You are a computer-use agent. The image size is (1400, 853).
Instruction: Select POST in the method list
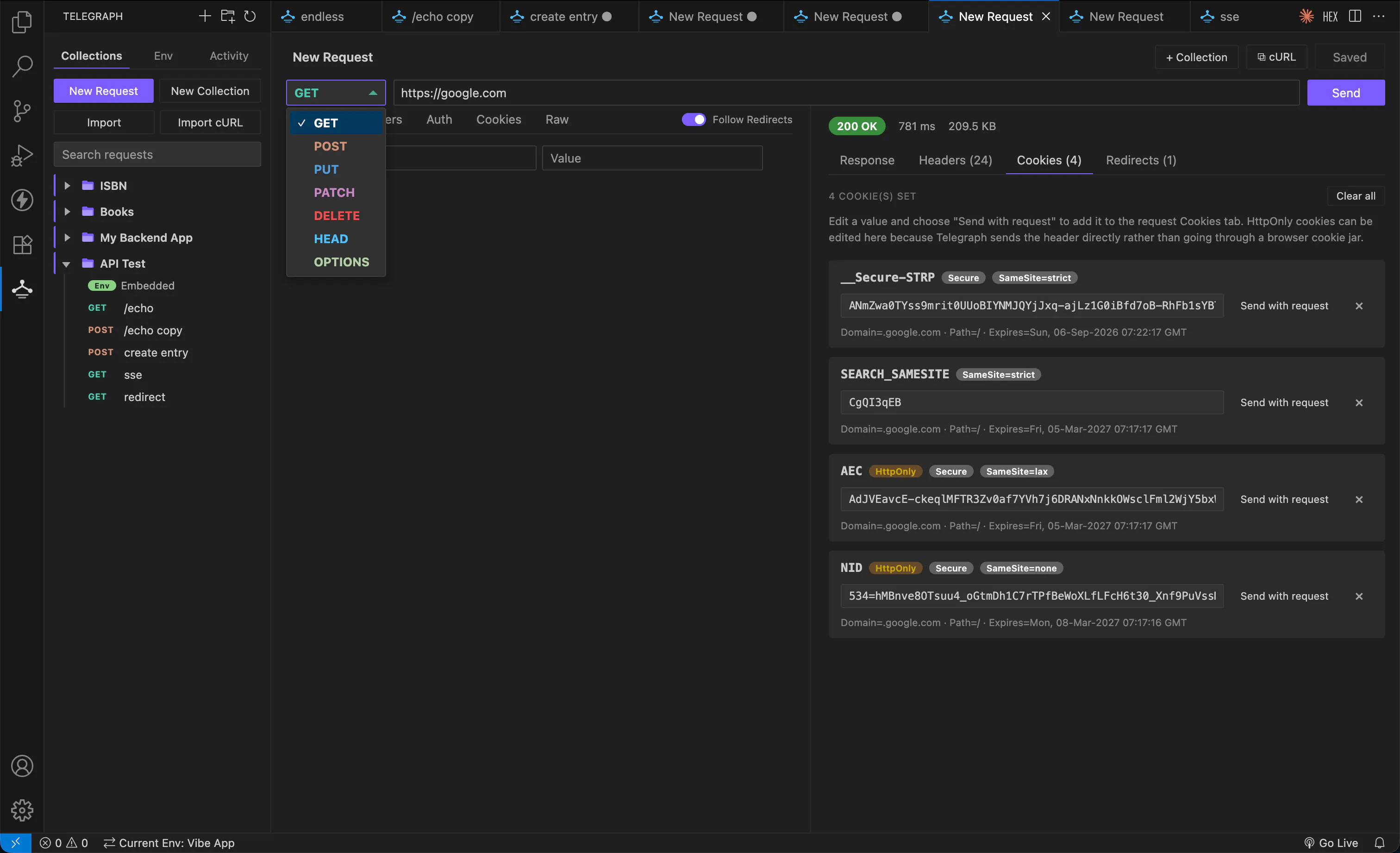tap(335, 146)
